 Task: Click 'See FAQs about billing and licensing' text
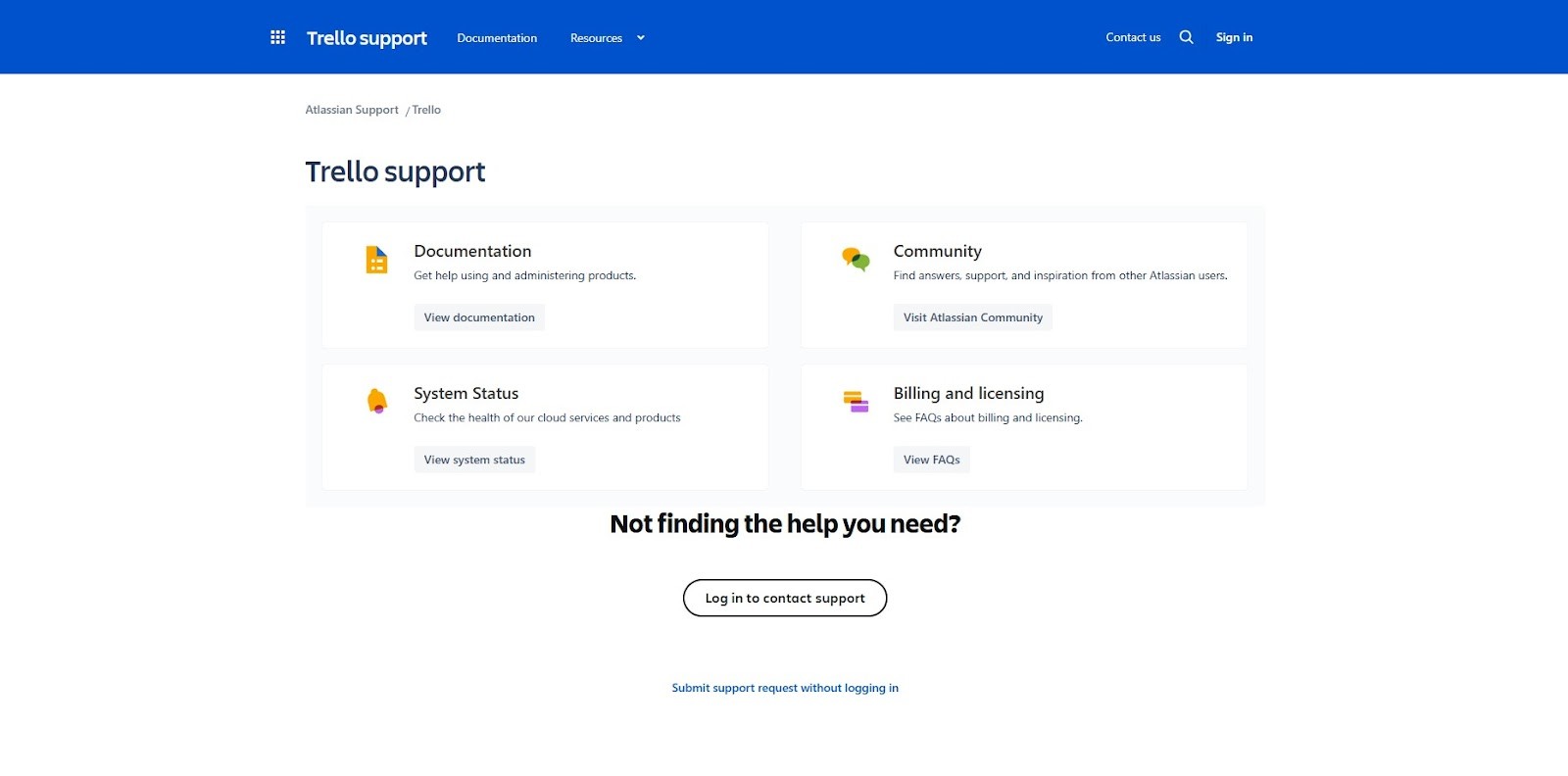click(988, 417)
